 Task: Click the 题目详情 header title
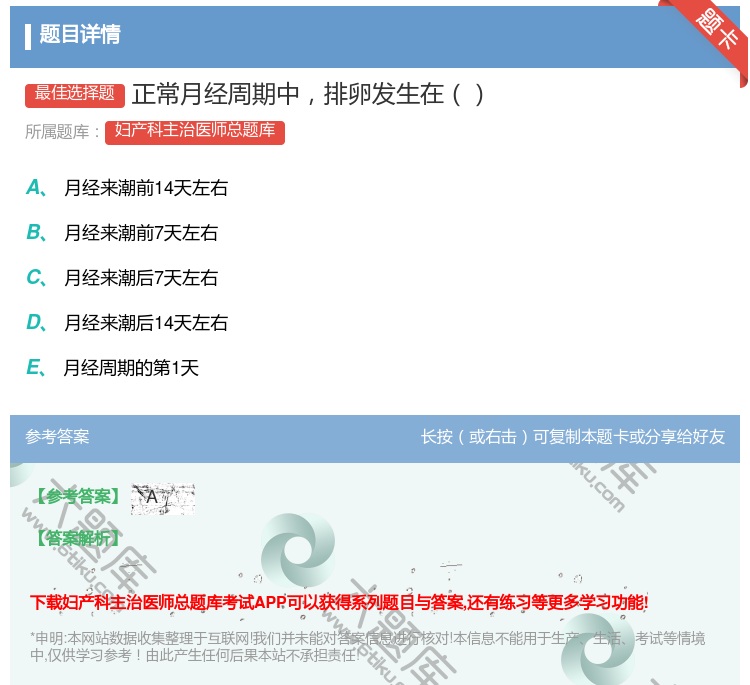pos(80,35)
